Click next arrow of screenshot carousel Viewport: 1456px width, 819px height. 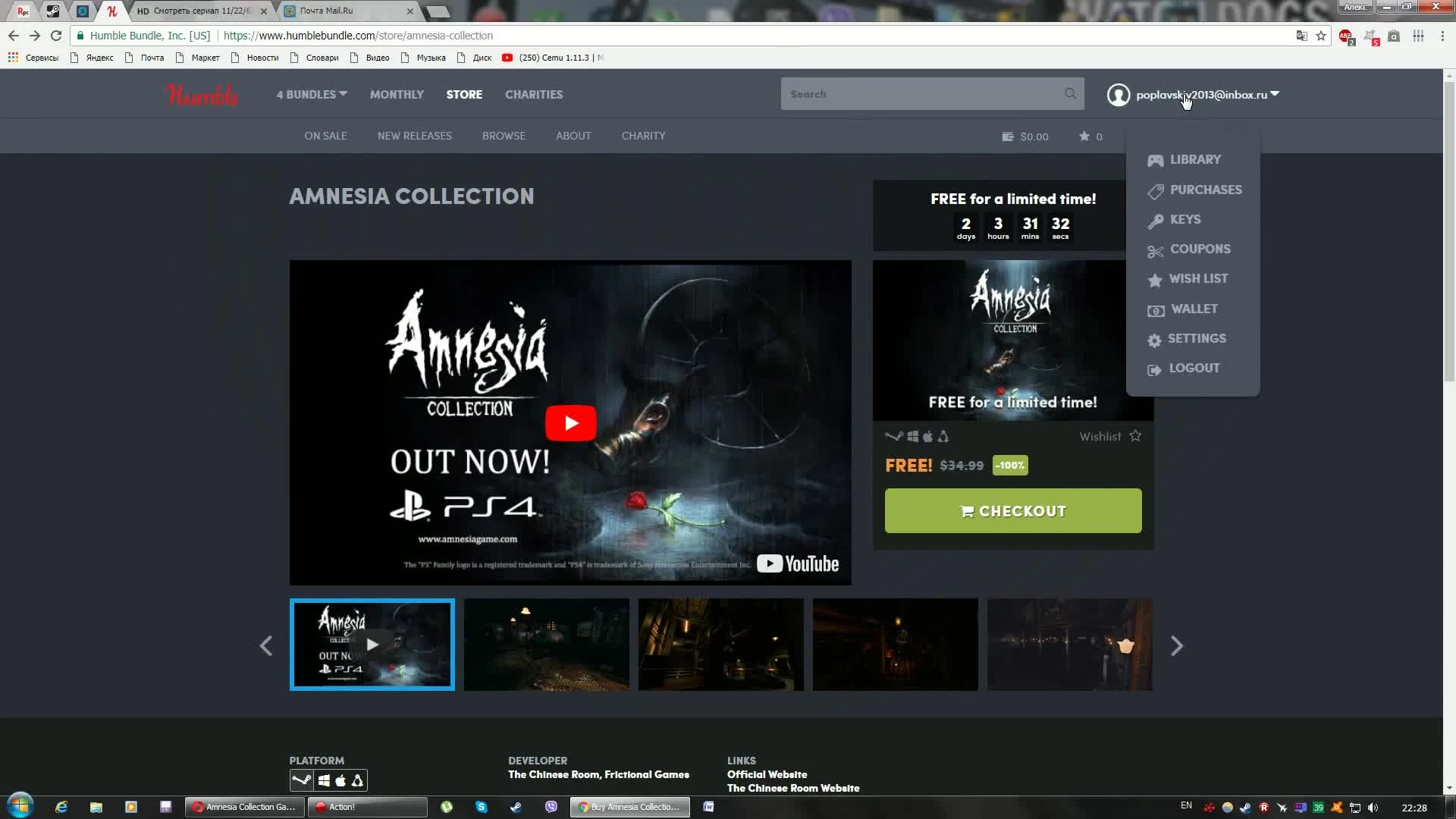pyautogui.click(x=1176, y=646)
